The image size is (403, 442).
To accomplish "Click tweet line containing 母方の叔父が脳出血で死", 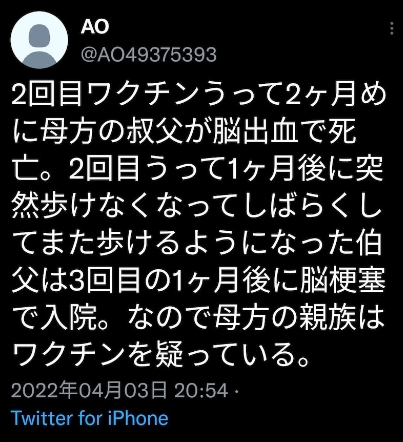I will [x=185, y=132].
